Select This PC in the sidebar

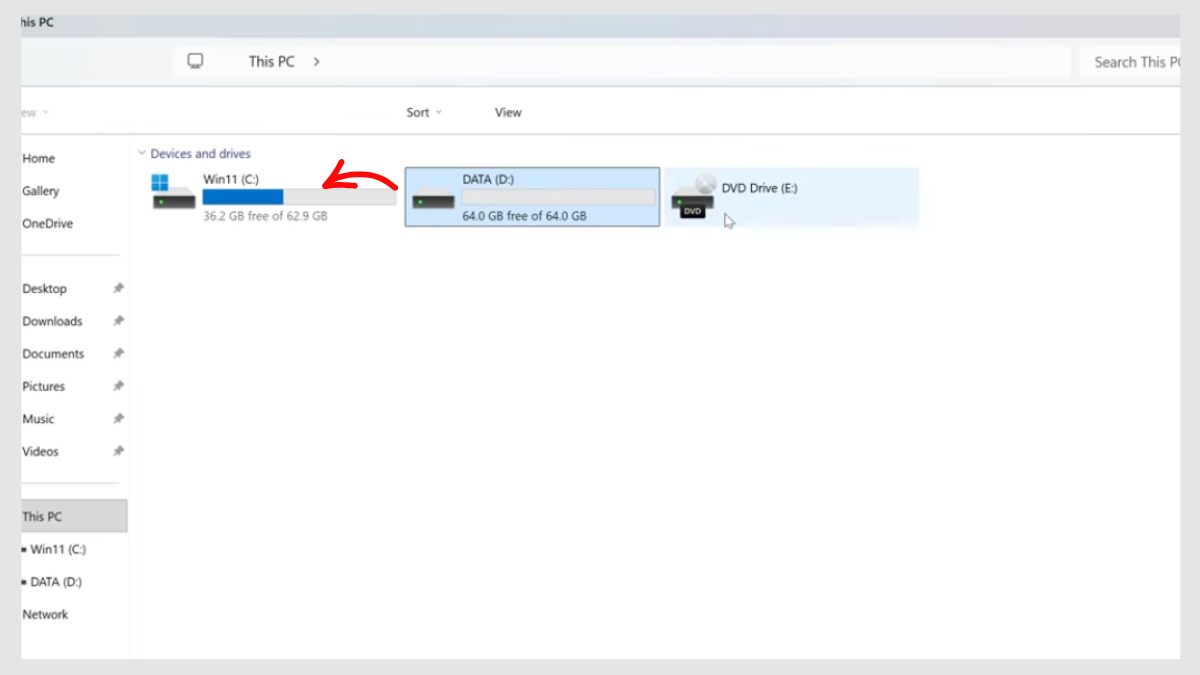[74, 516]
